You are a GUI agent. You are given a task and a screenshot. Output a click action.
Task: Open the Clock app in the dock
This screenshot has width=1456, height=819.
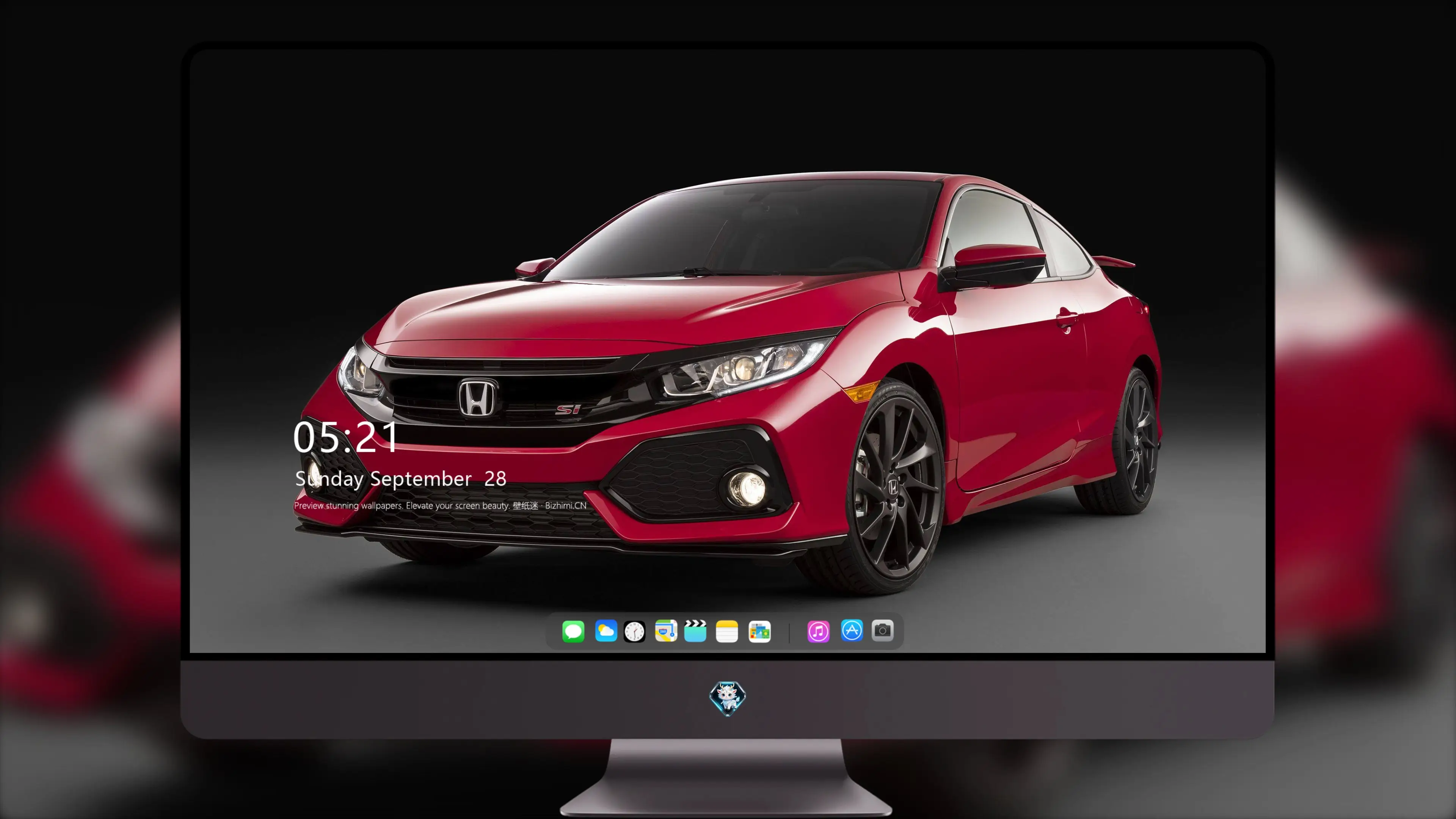[634, 631]
